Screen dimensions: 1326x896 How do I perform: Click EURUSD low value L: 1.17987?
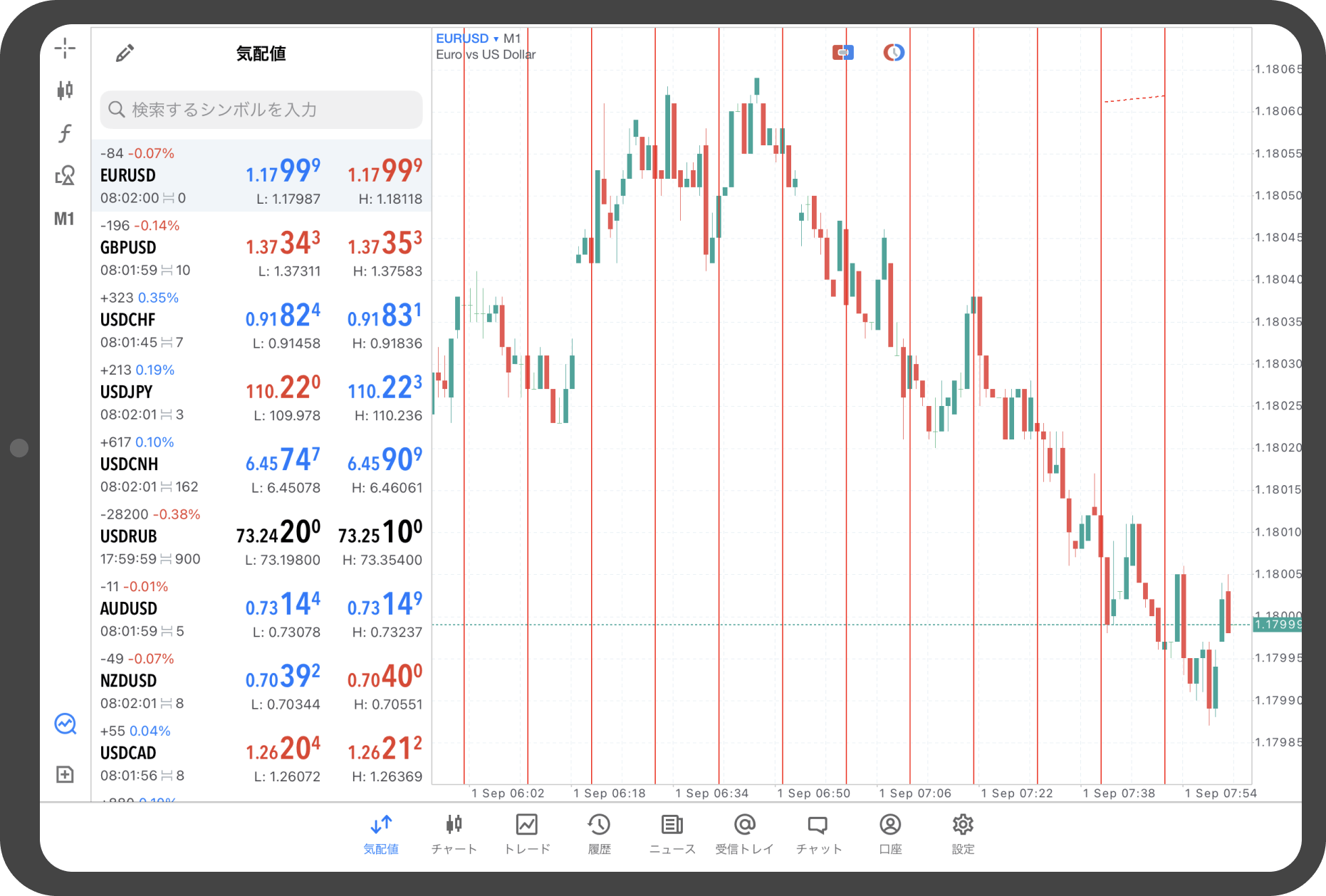(288, 199)
